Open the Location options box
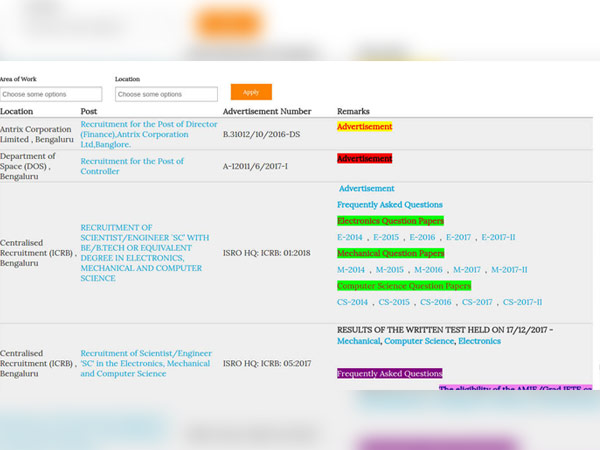 (x=166, y=94)
